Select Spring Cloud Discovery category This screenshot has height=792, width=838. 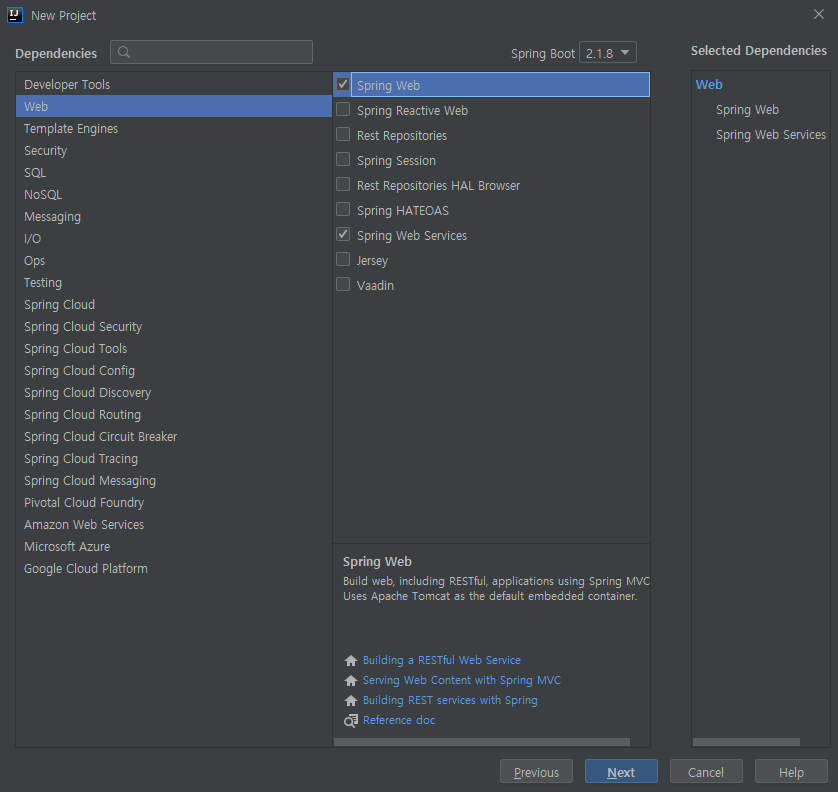[174, 393]
